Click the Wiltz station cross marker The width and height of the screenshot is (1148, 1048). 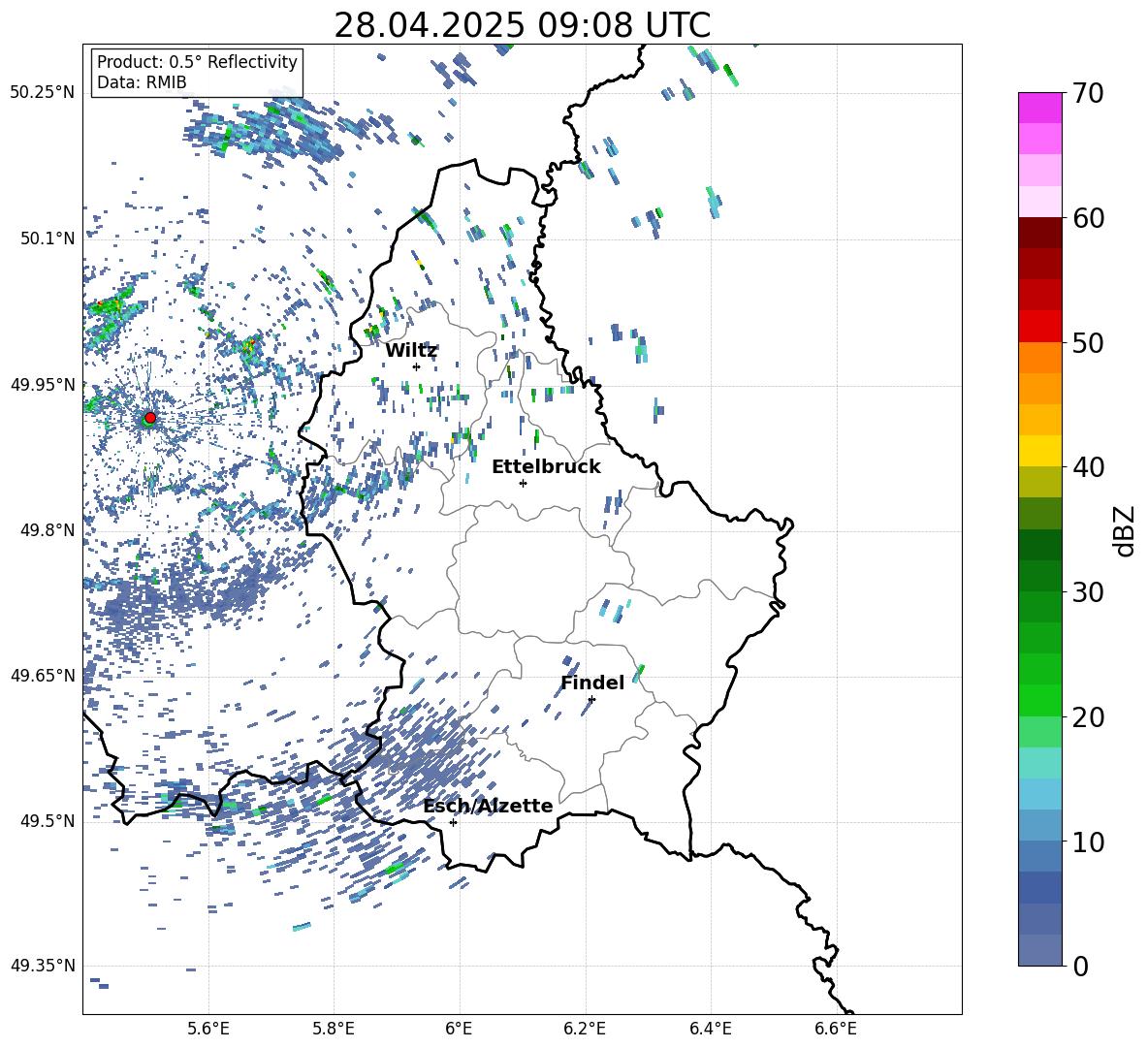coord(417,366)
